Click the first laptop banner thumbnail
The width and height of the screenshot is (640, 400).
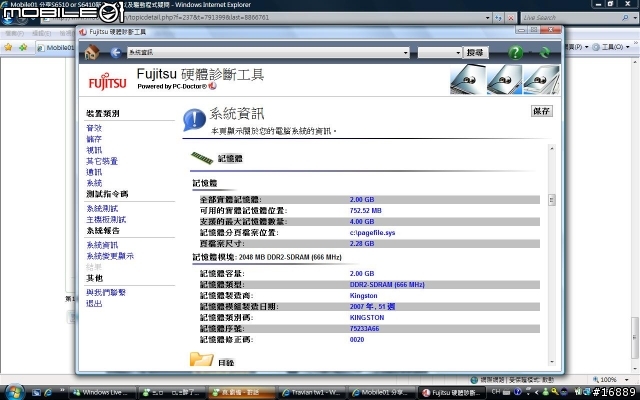click(468, 79)
